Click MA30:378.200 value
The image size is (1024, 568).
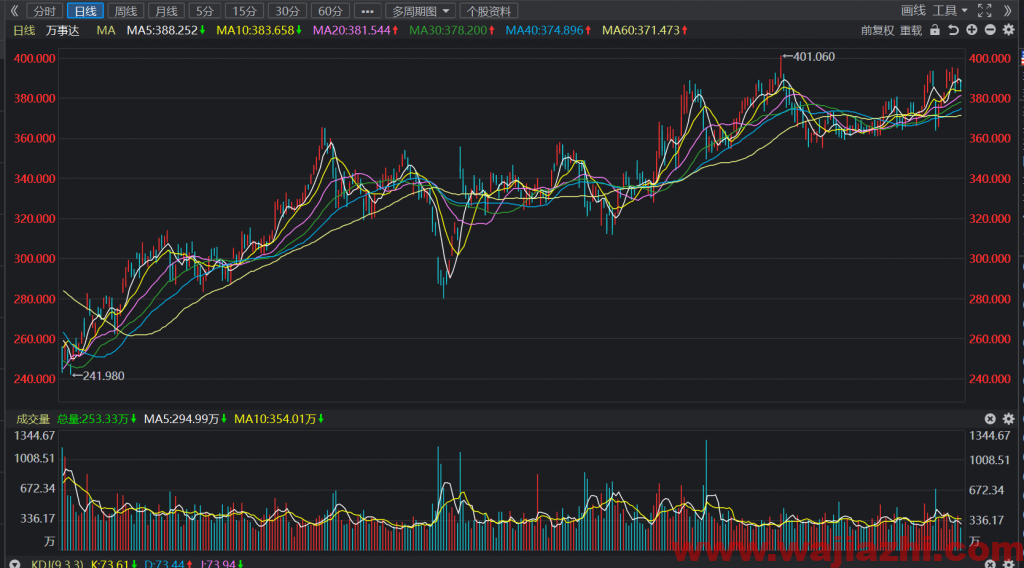coord(451,30)
